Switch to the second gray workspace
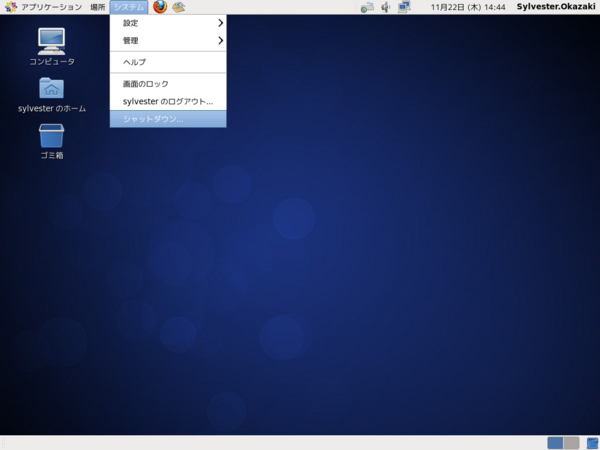This screenshot has width=600, height=450. pyautogui.click(x=571, y=443)
